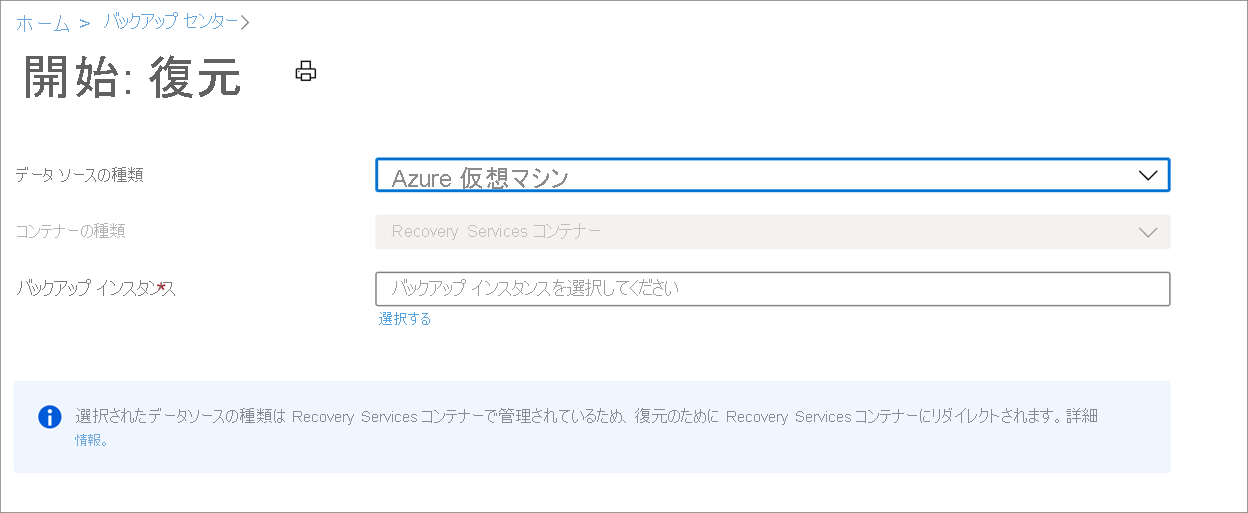The image size is (1248, 513).
Task: Click the blue info icon in the banner
Action: point(50,417)
